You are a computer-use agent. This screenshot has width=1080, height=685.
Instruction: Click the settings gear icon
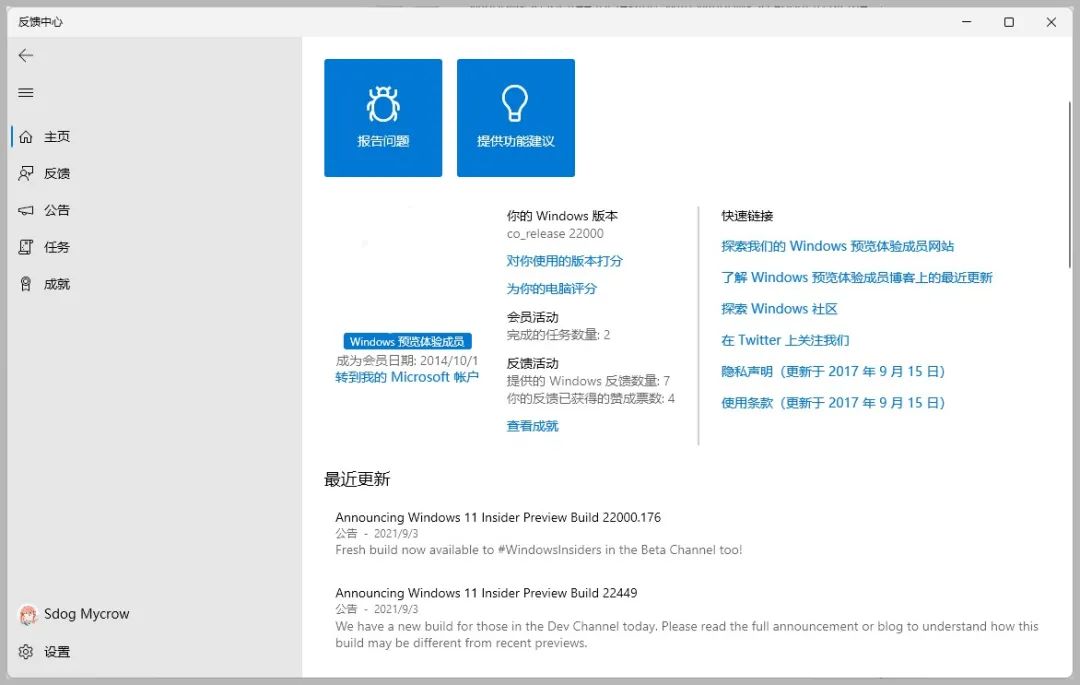point(26,652)
